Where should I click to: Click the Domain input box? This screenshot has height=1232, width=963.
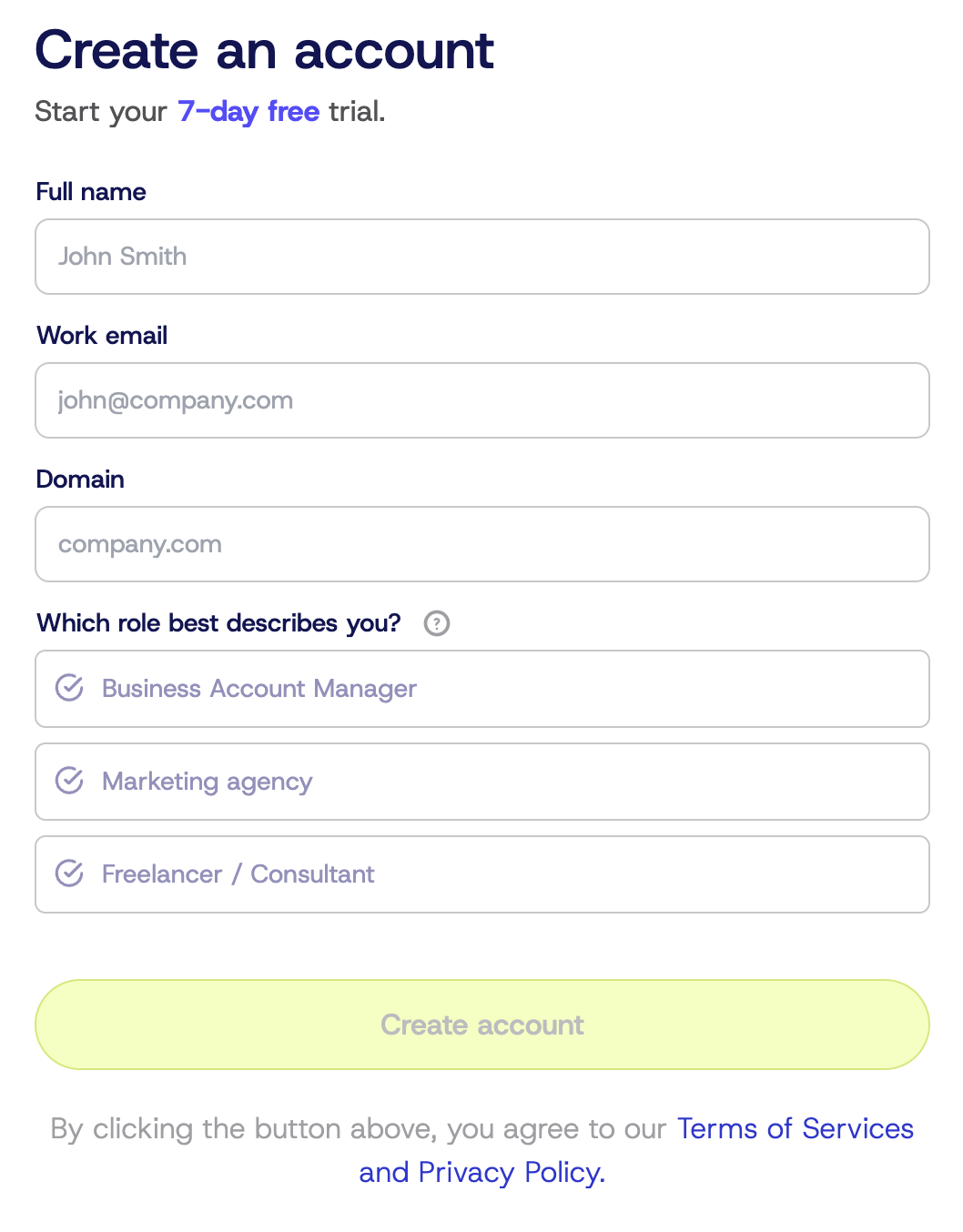(x=482, y=544)
